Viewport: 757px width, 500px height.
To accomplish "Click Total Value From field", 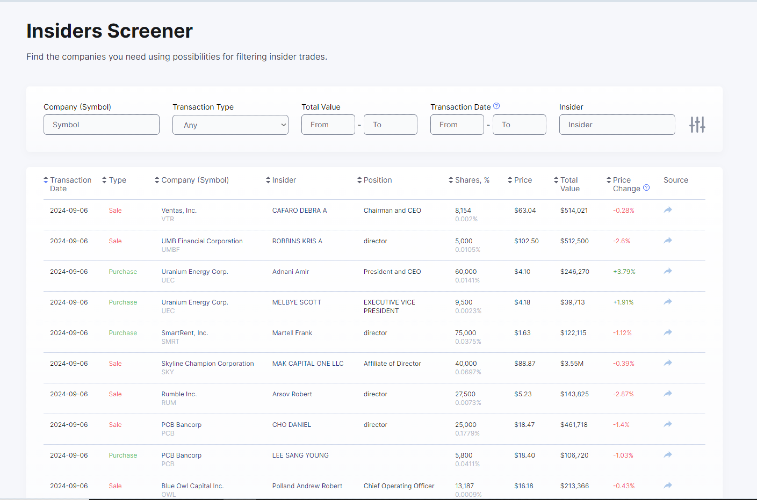I will point(328,125).
